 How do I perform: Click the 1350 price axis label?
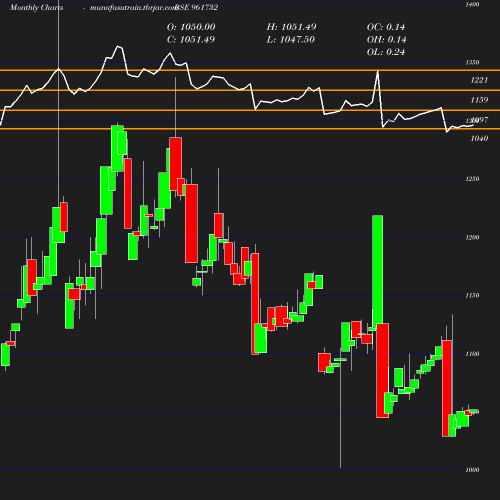coord(472,63)
